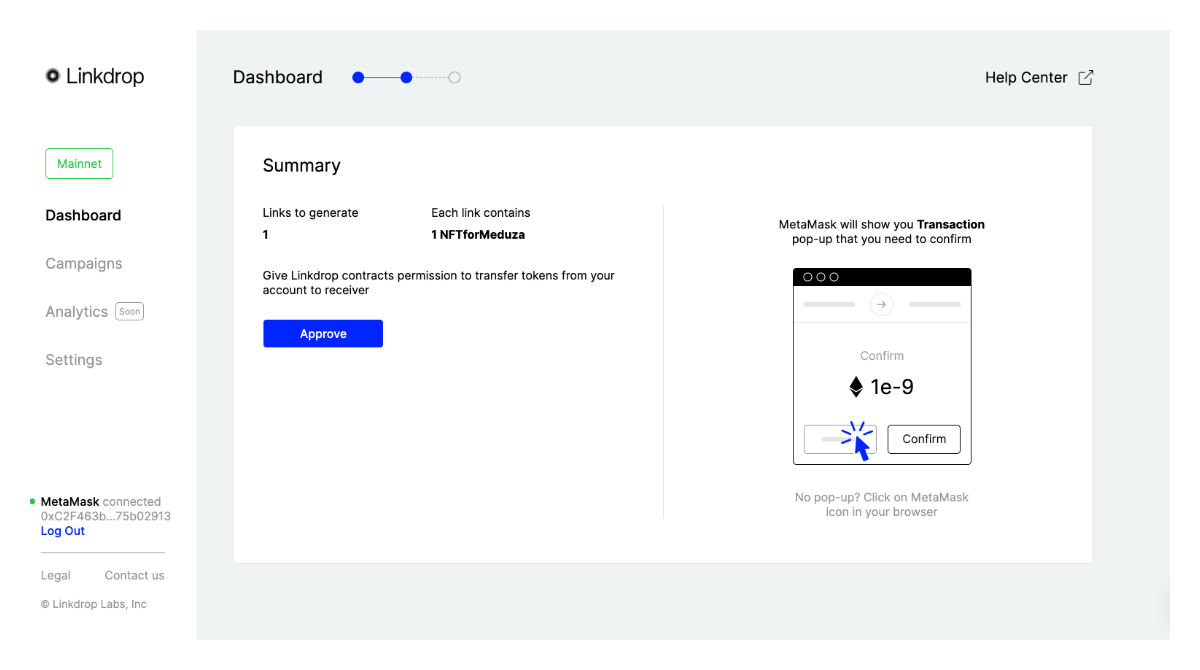Viewport: 1200px width, 670px height.
Task: Click No pop-up hint text
Action: coord(882,504)
